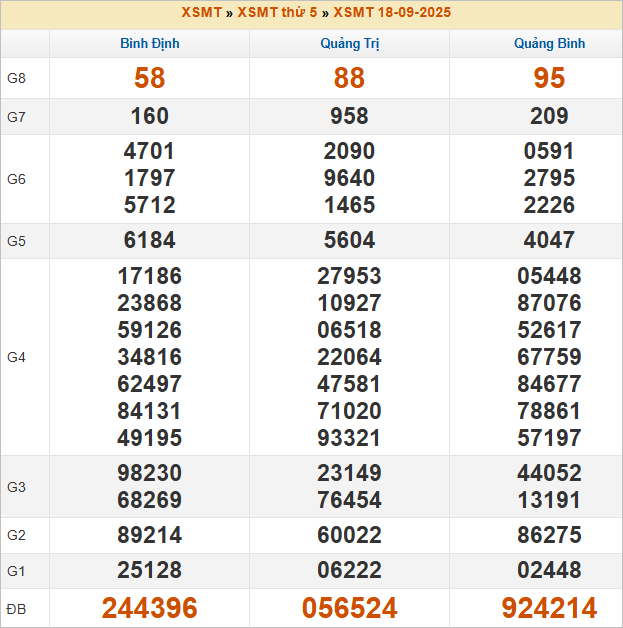
Task: Select the Quảng Trị column header
Action: pos(349,44)
